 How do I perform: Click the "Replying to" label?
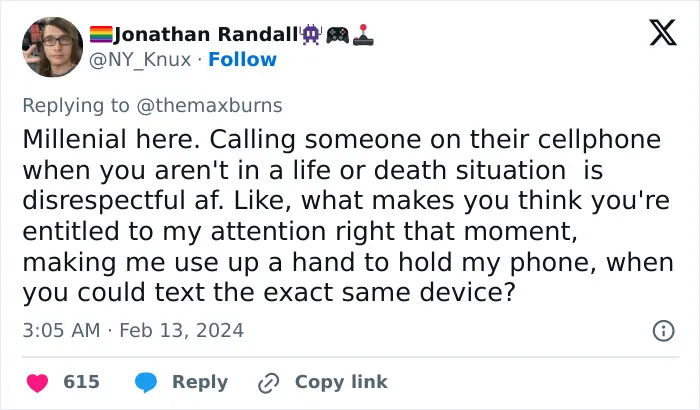point(76,106)
